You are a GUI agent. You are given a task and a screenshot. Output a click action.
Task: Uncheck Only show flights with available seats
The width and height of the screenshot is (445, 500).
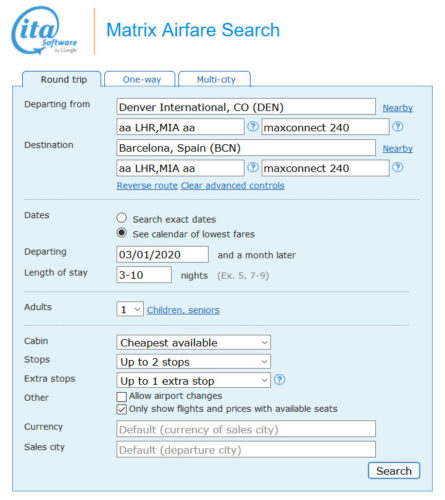[122, 409]
